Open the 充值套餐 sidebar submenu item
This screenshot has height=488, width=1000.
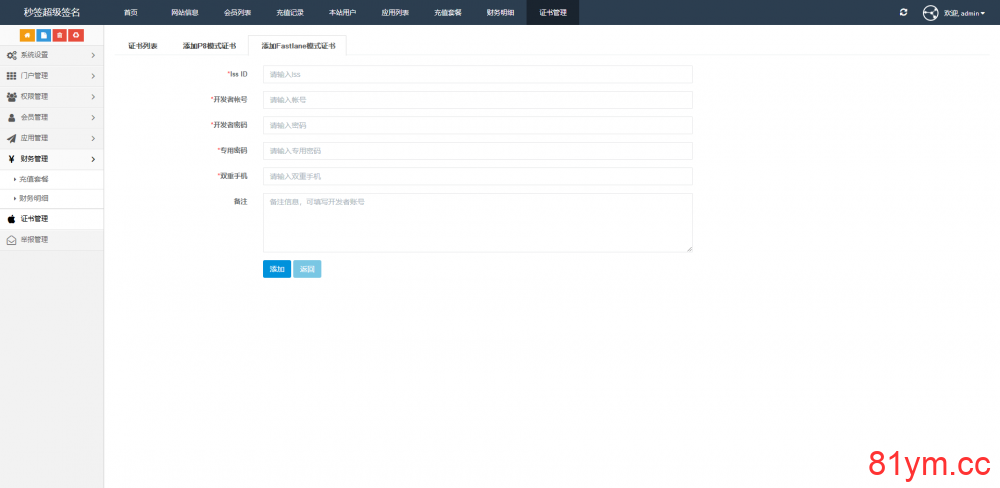point(35,179)
